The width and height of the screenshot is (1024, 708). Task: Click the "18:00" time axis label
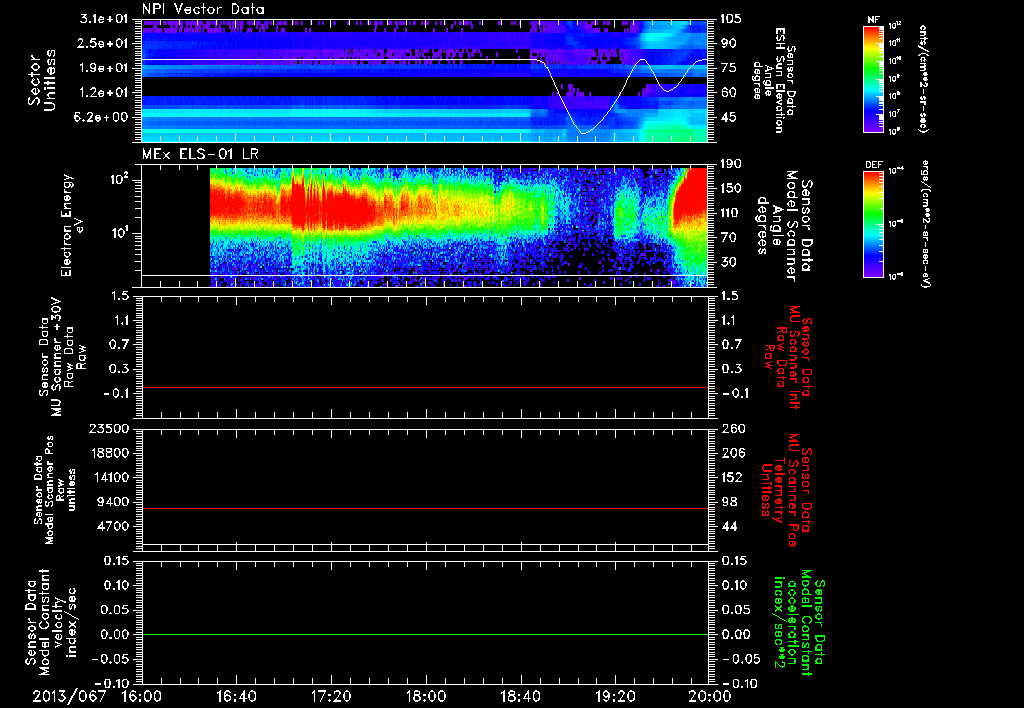[426, 696]
